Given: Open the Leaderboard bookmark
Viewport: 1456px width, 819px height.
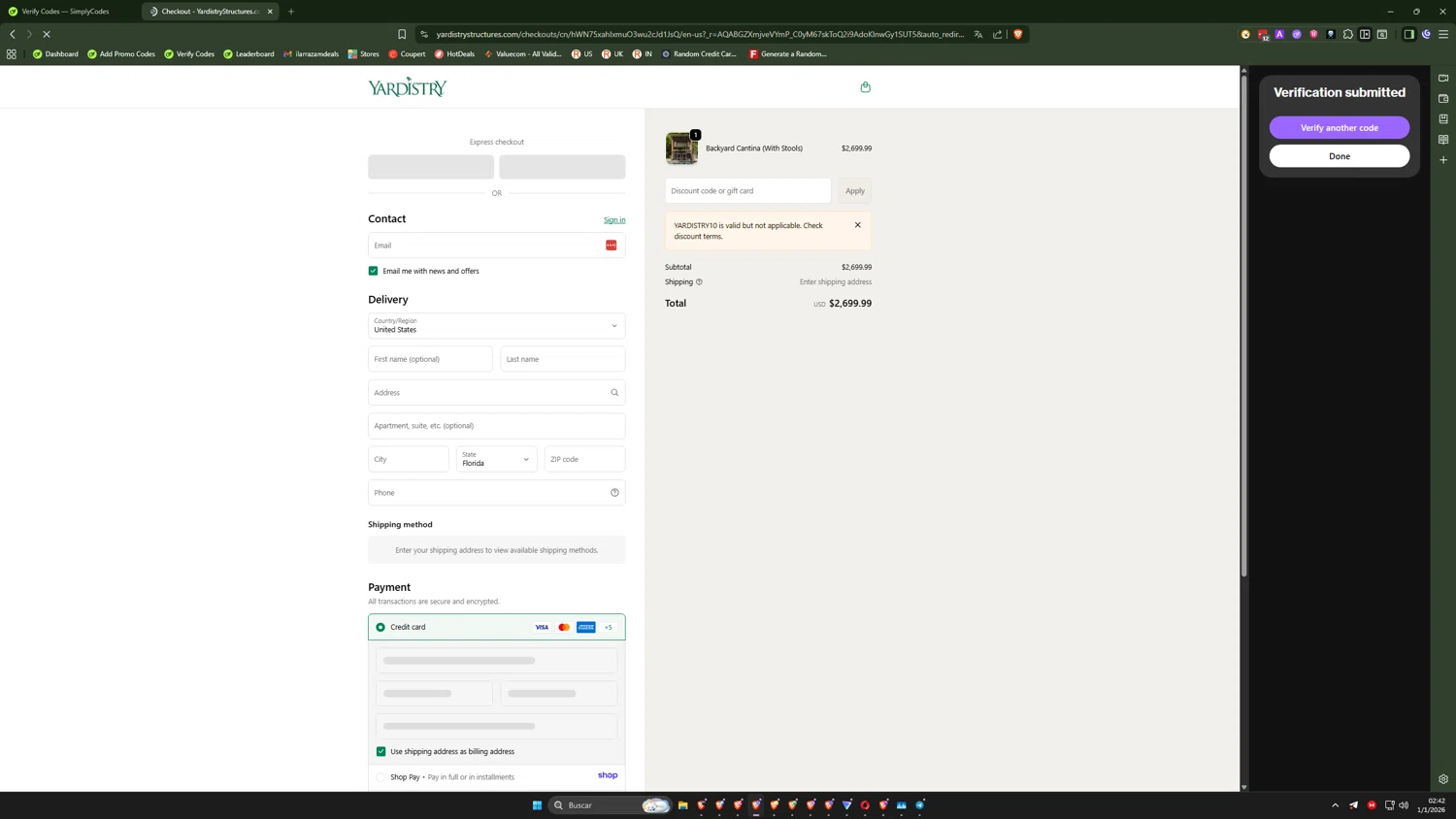Looking at the screenshot, I should [x=248, y=54].
